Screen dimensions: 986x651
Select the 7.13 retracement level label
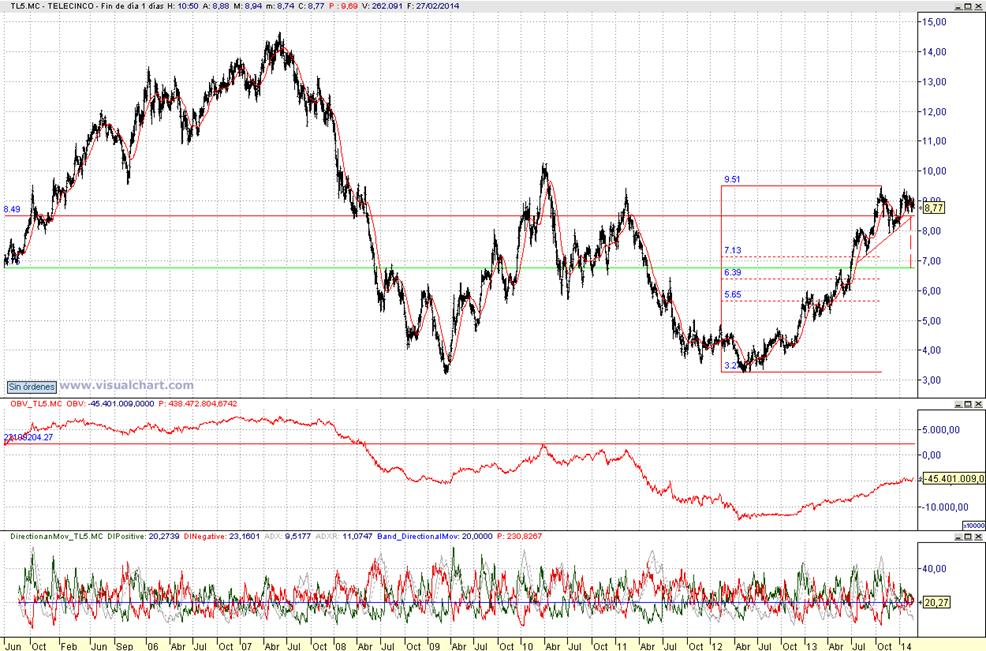(x=732, y=250)
